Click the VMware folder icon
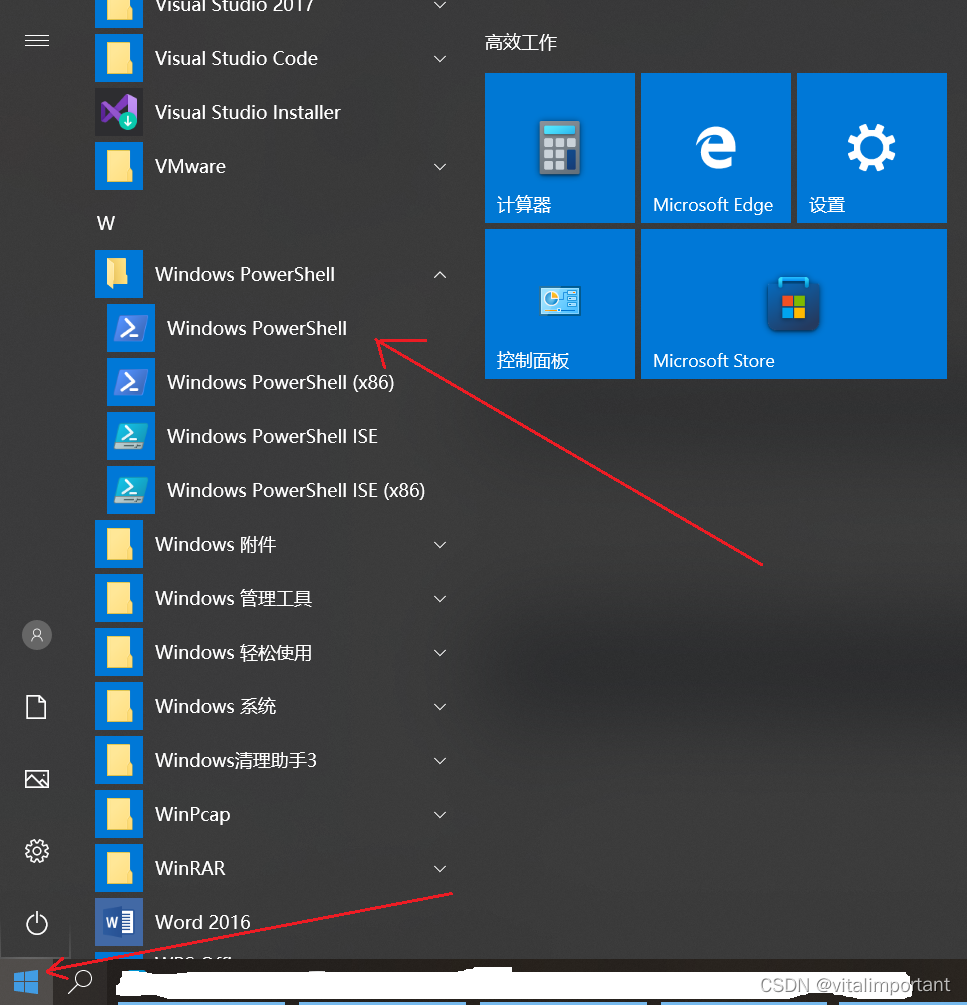Viewport: 967px width, 1005px height. 119,166
